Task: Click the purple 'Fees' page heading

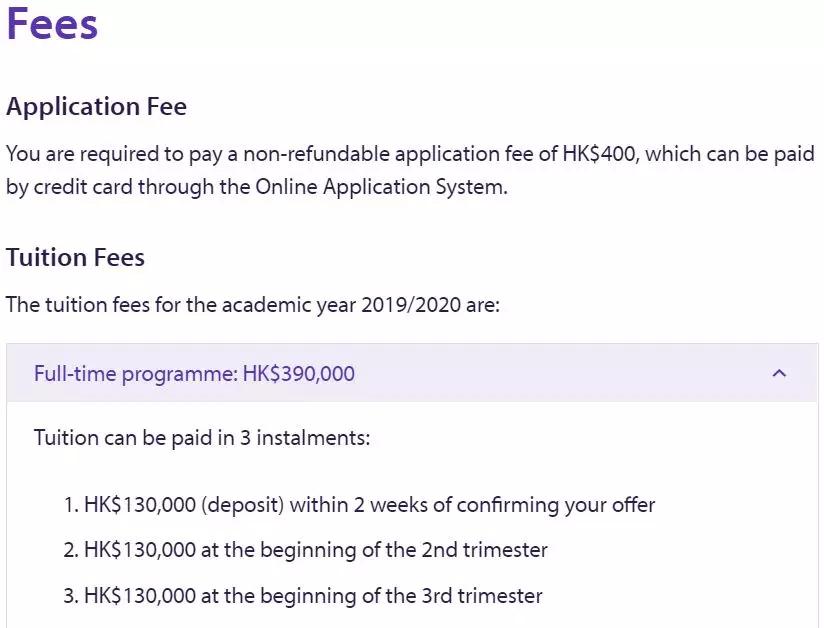Action: point(52,24)
